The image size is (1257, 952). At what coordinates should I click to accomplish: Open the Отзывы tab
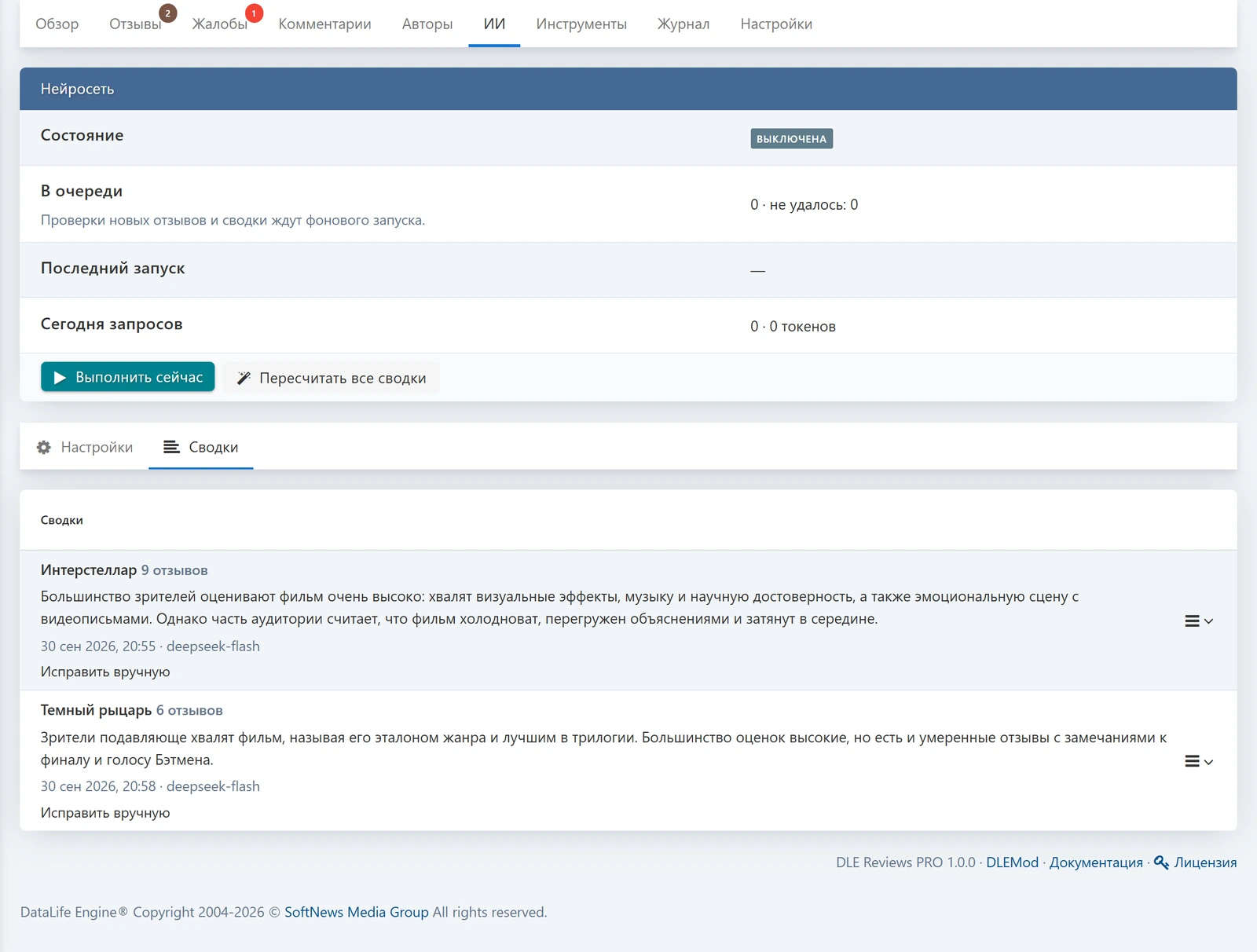pos(135,24)
